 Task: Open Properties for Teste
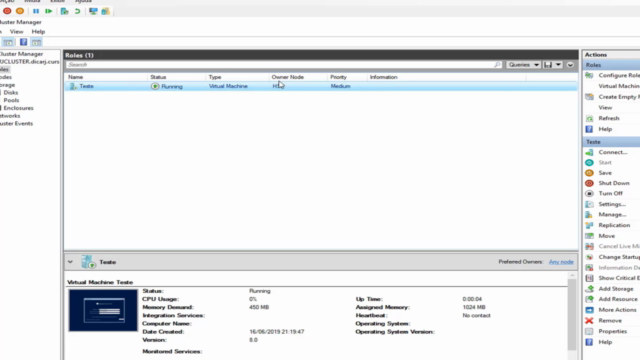[612, 331]
